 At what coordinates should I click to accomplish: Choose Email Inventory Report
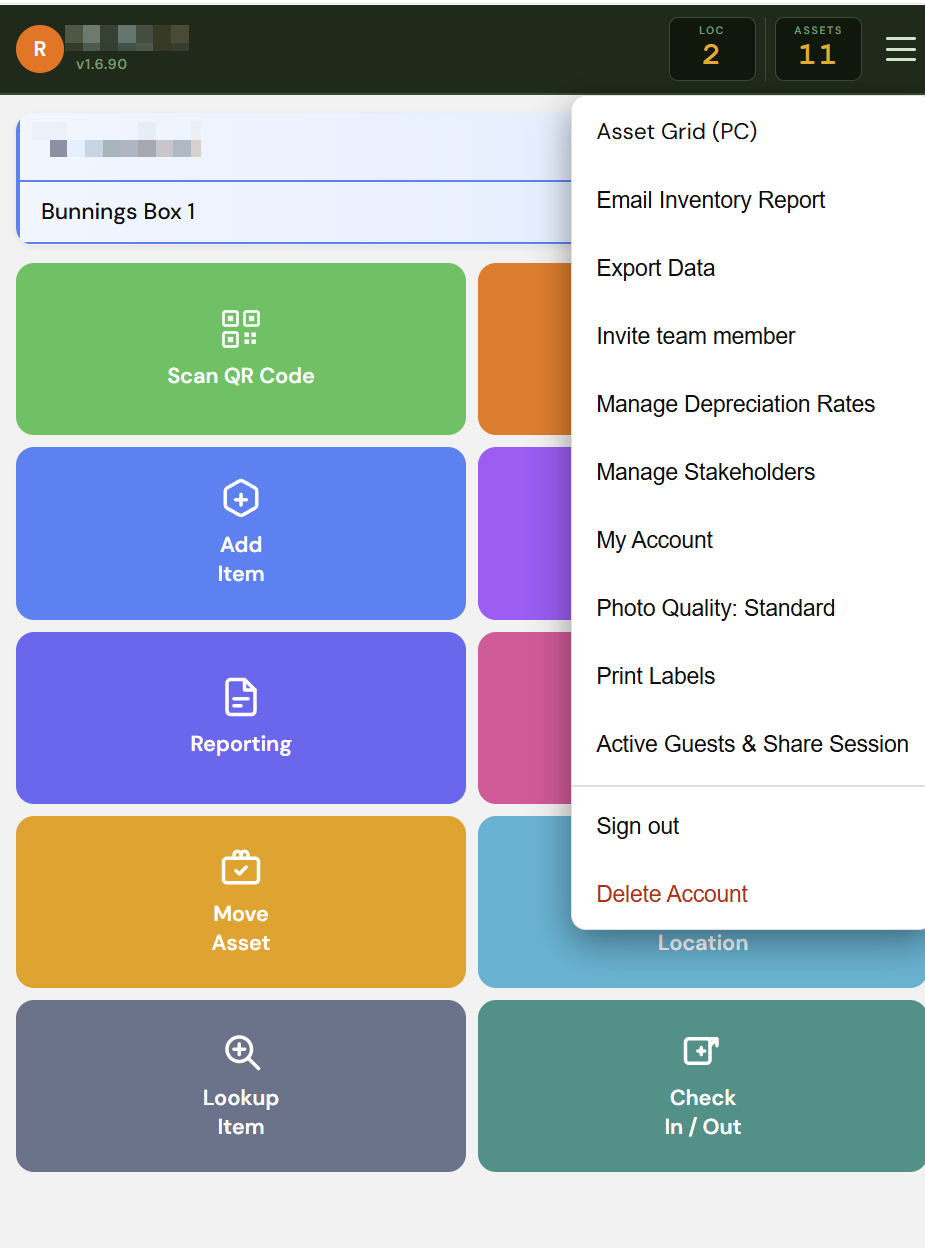click(x=710, y=200)
